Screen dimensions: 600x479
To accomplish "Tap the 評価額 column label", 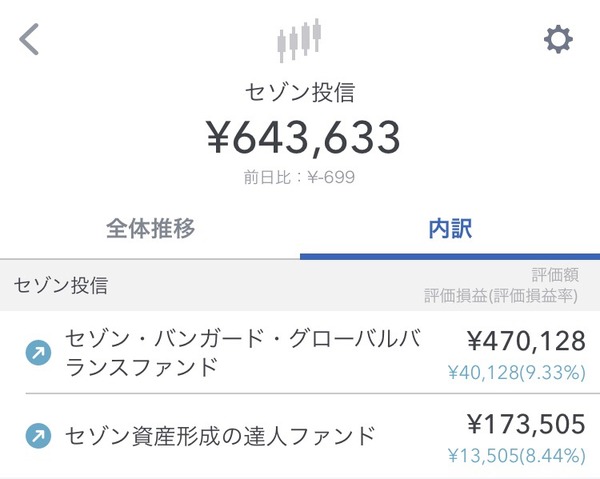I will coord(555,275).
